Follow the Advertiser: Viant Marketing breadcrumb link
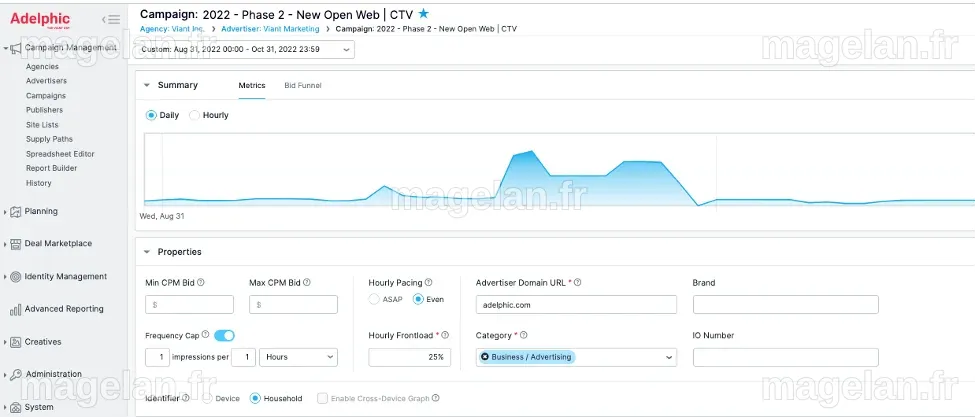The width and height of the screenshot is (977, 418). click(x=270, y=29)
